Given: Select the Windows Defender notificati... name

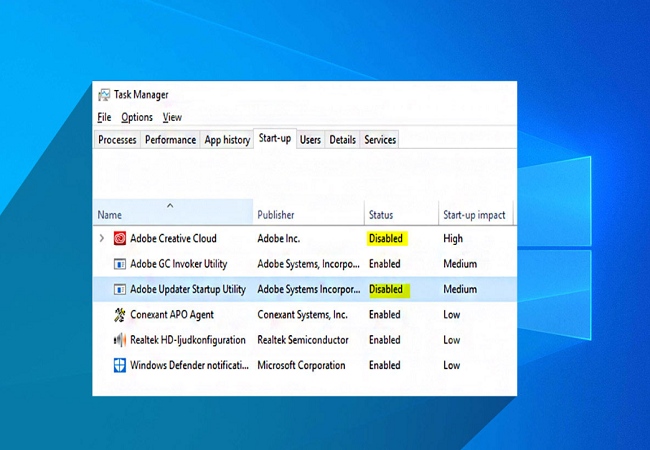Looking at the screenshot, I should point(189,365).
